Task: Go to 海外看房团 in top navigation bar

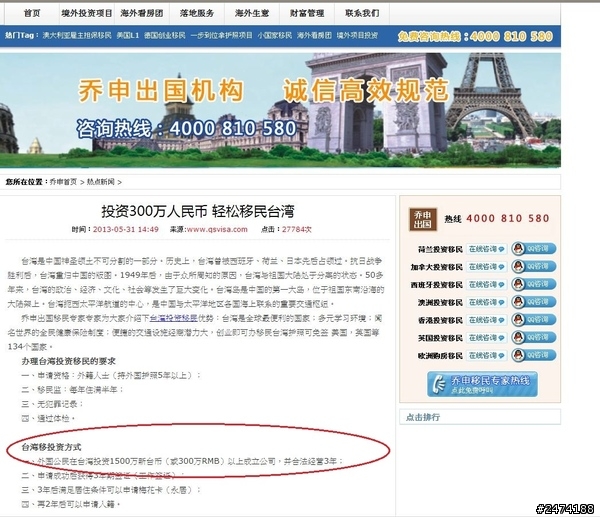Action: [x=142, y=13]
